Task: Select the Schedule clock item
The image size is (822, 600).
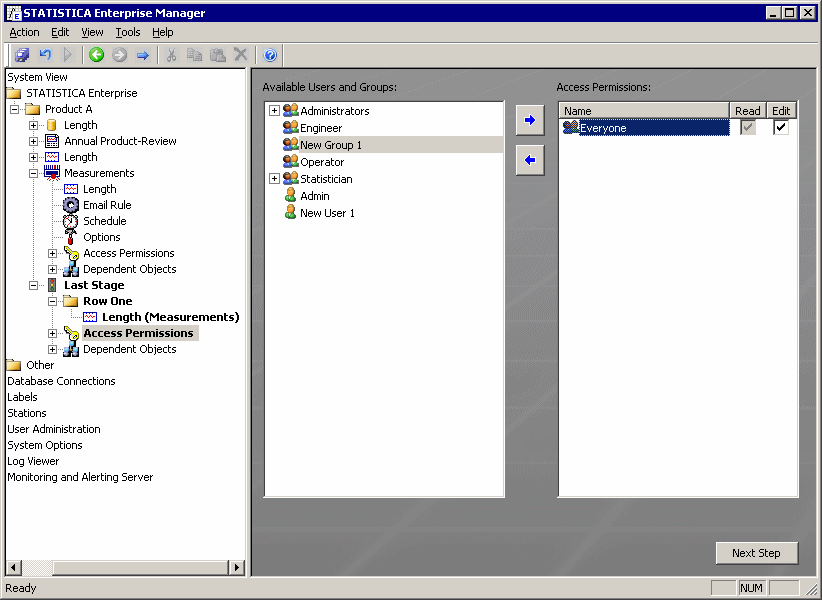Action: click(71, 221)
